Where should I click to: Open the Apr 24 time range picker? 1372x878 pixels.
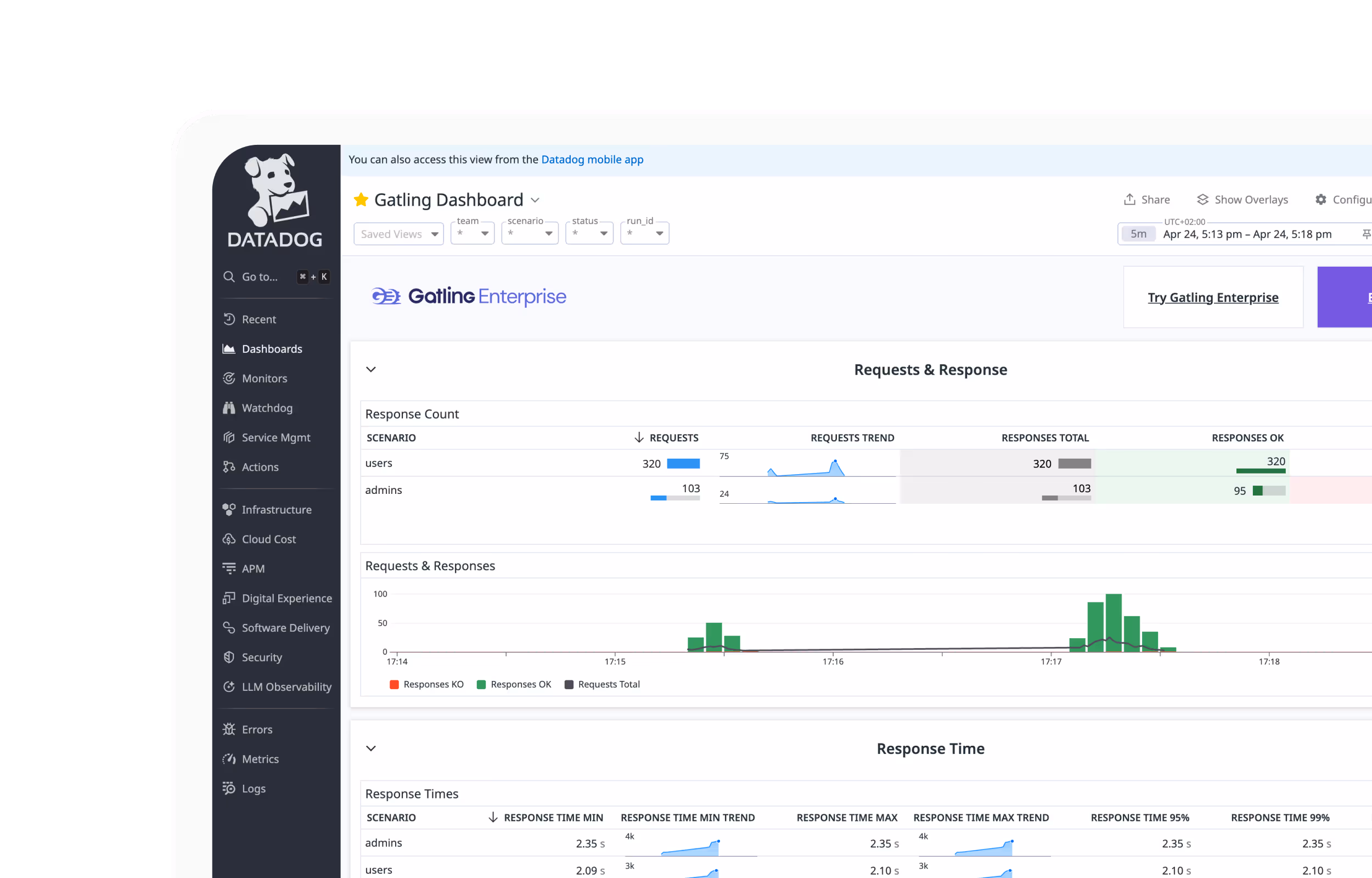coord(1247,234)
